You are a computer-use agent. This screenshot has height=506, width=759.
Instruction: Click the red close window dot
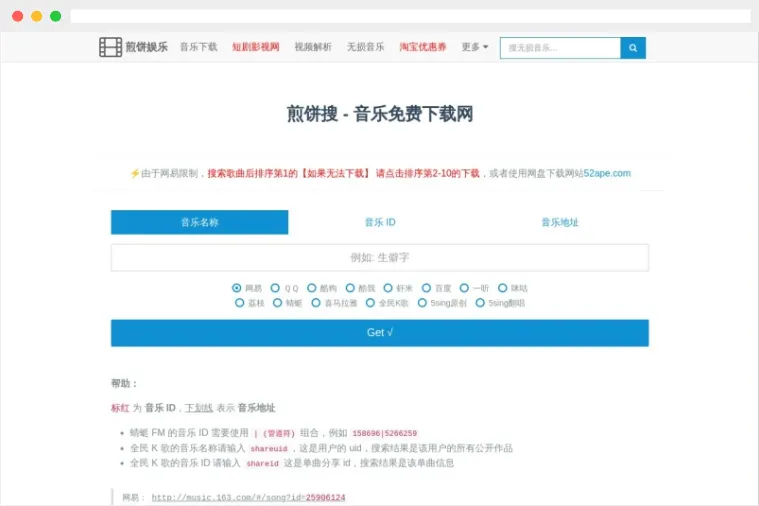[18, 16]
